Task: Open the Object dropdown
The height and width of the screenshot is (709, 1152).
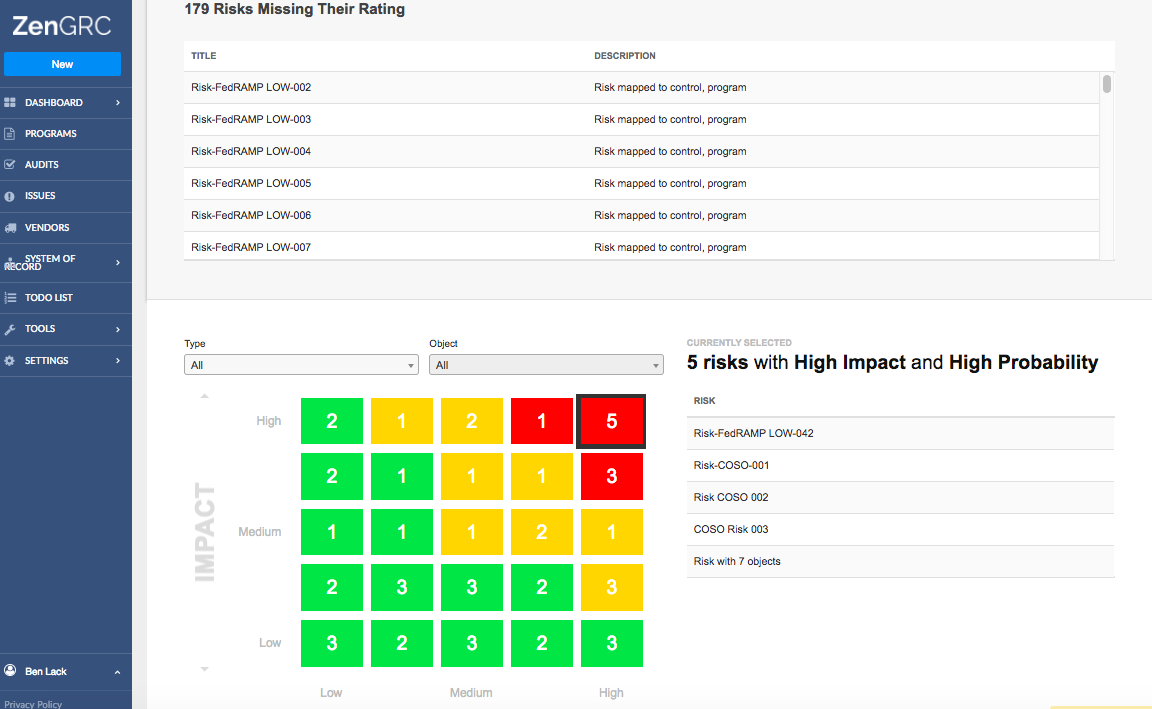Action: click(546, 364)
